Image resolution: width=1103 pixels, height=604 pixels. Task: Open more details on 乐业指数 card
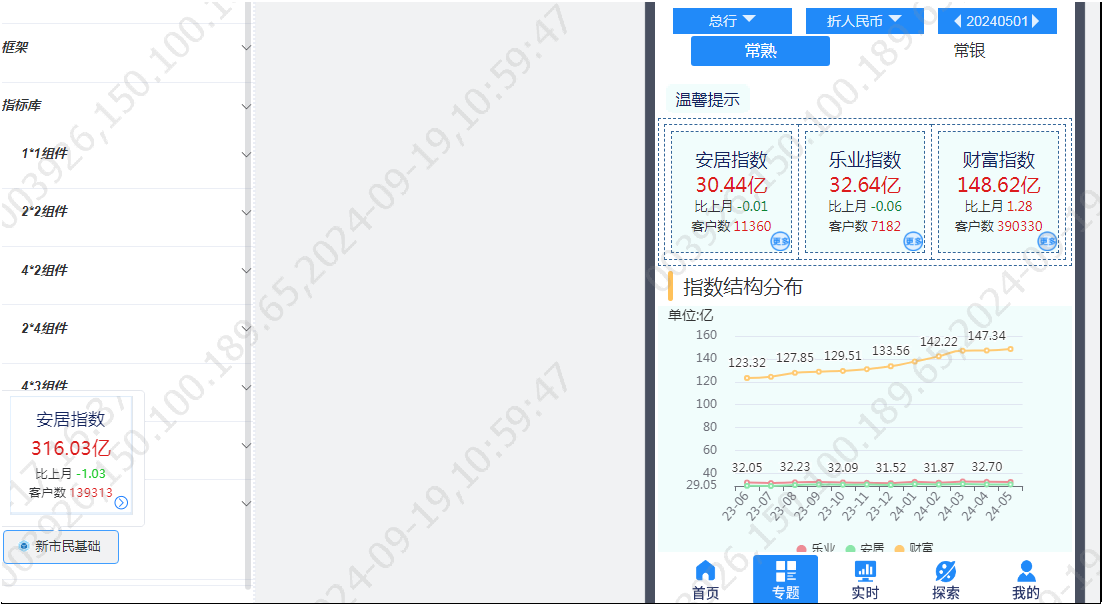914,241
